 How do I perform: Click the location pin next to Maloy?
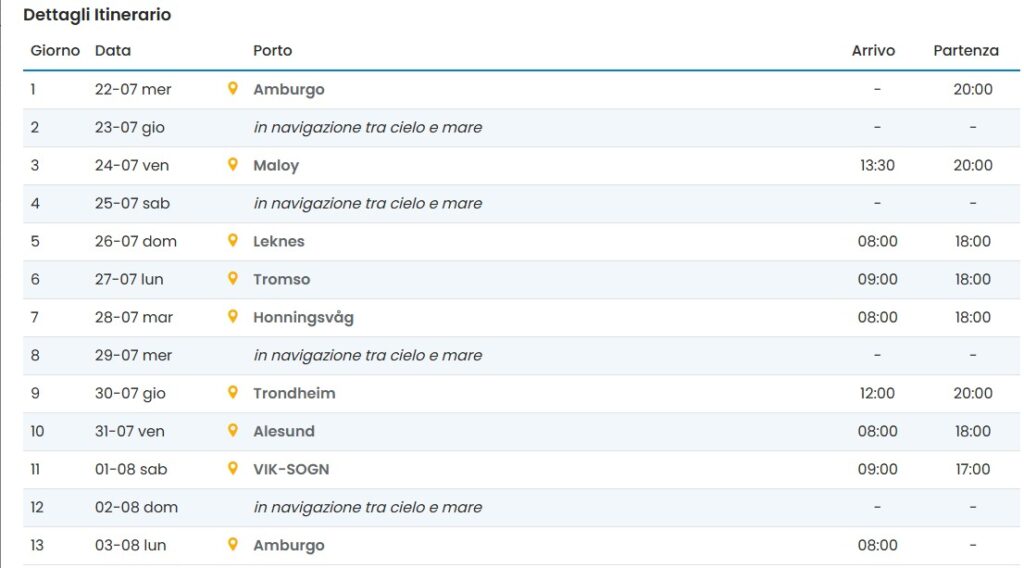232,165
